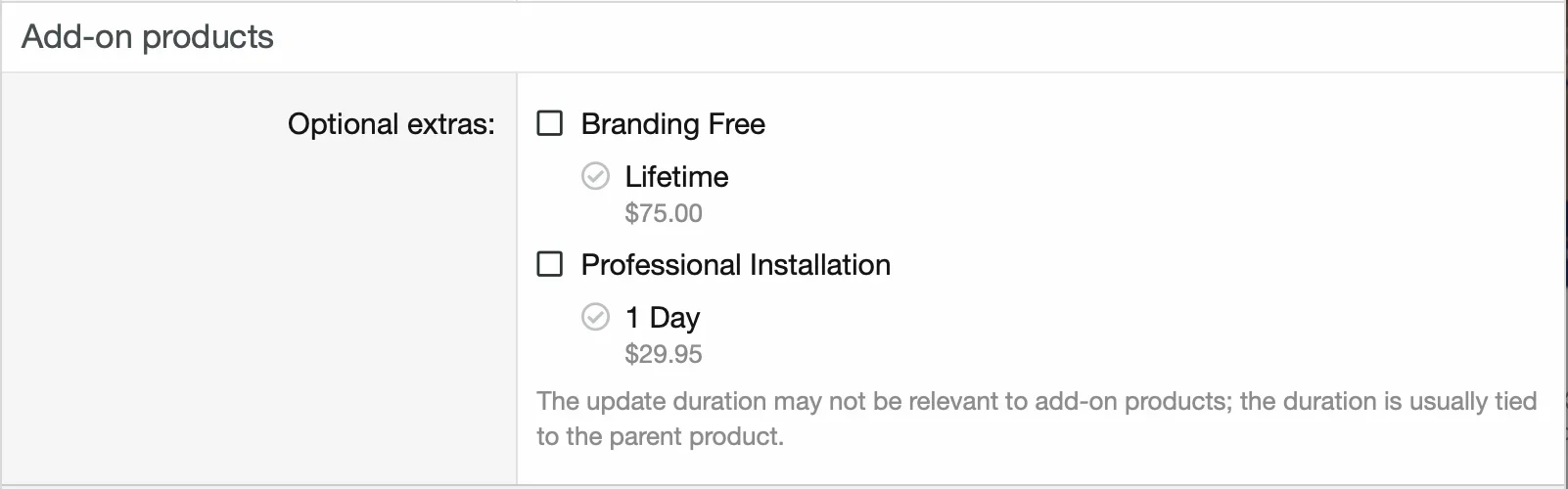
Task: Click the word 'Installation' in second option
Action: pos(819,265)
